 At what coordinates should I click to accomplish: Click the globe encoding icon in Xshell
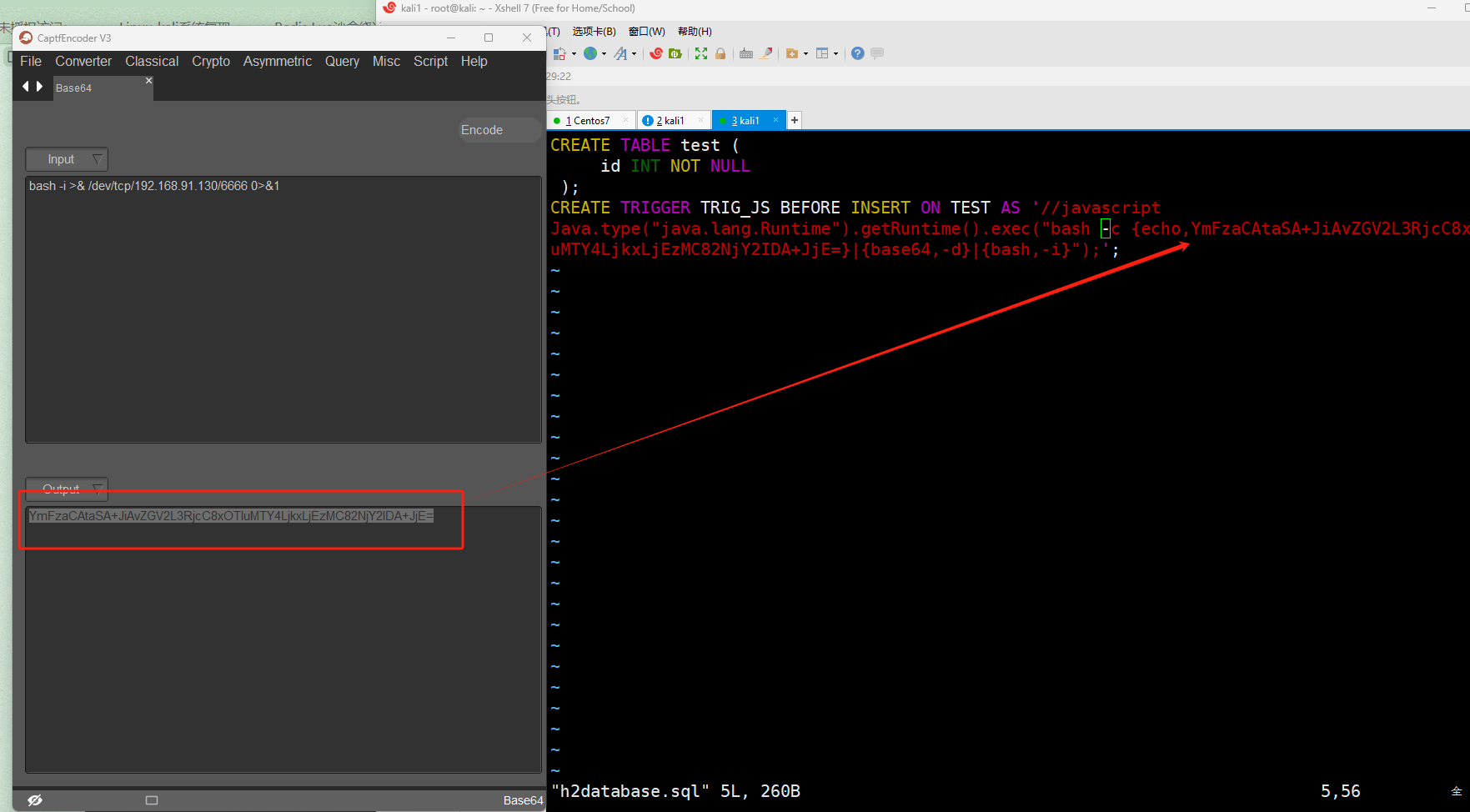point(590,53)
